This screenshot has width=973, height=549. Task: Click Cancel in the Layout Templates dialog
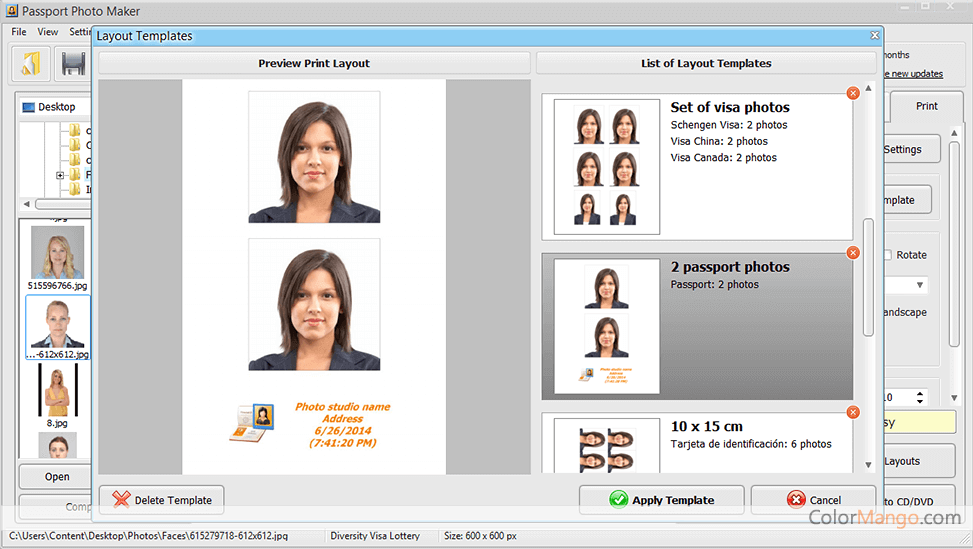point(813,500)
